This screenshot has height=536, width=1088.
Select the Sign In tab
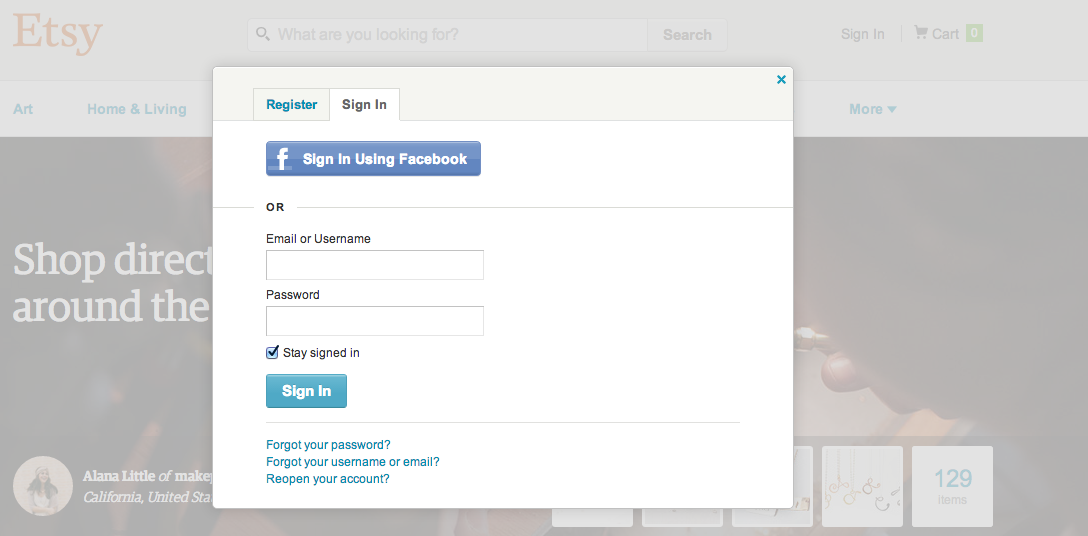coord(364,105)
